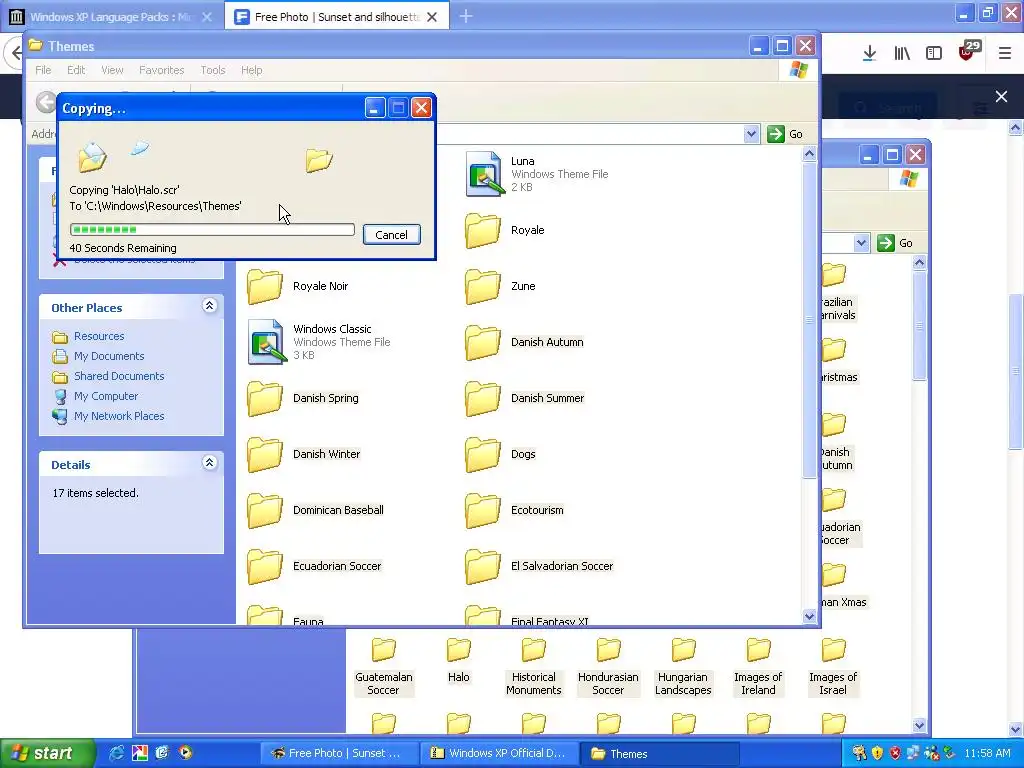This screenshot has height=768, width=1024.
Task: Go to the Resources folder link
Action: tap(99, 336)
